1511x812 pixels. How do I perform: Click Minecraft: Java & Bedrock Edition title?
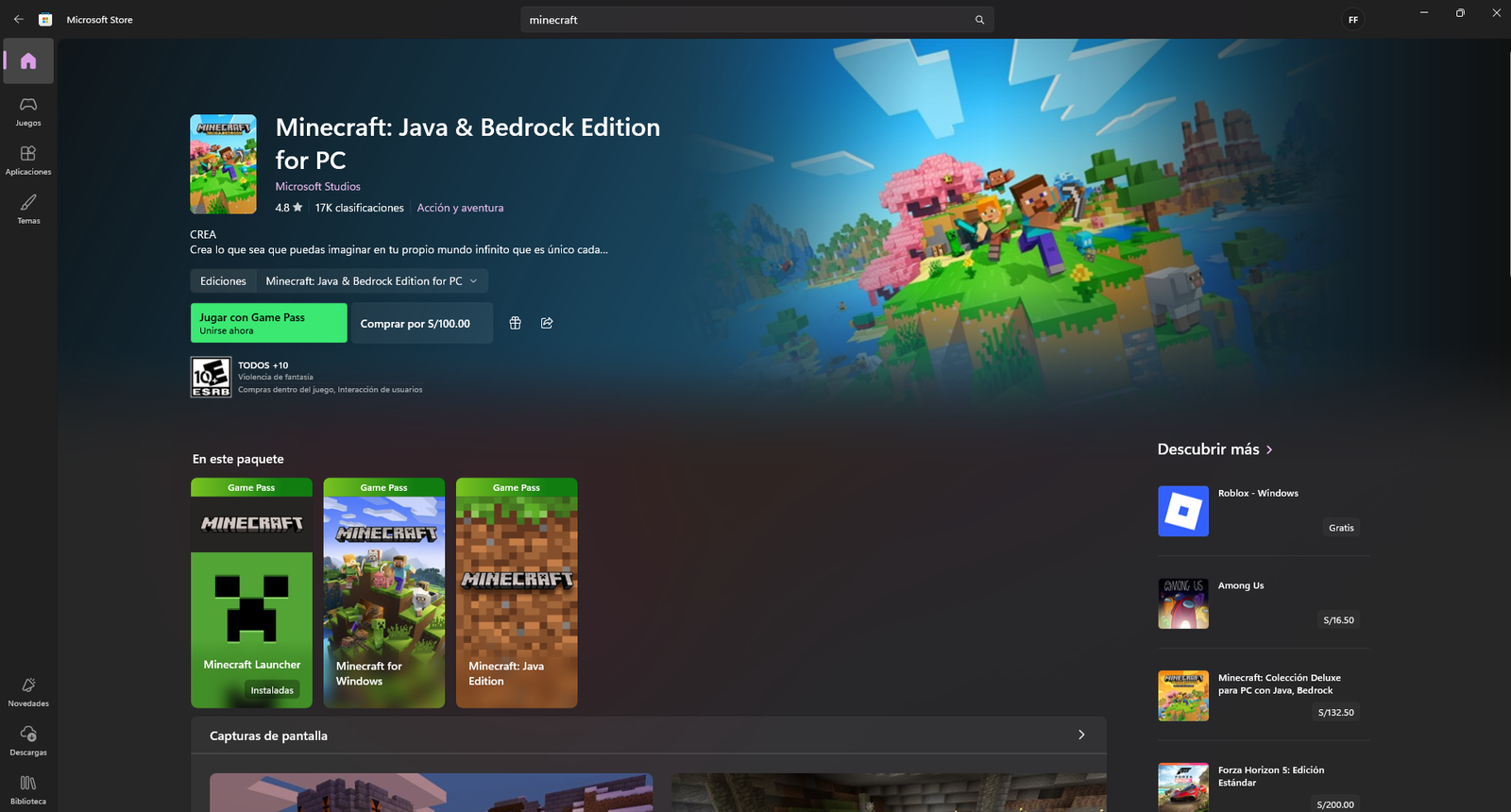tap(467, 144)
